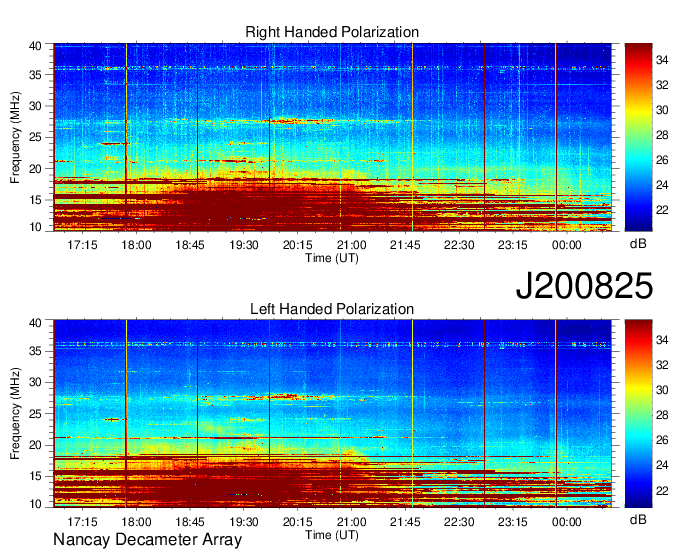Click the 00:00 time tick of Left Handed plot
This screenshot has width=680, height=552.
(566, 522)
